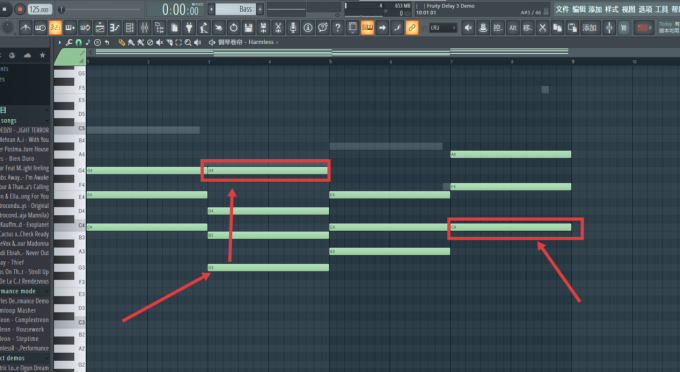
Task: Toggle the orange 3.2.1 countdown button
Action: [x=55, y=28]
